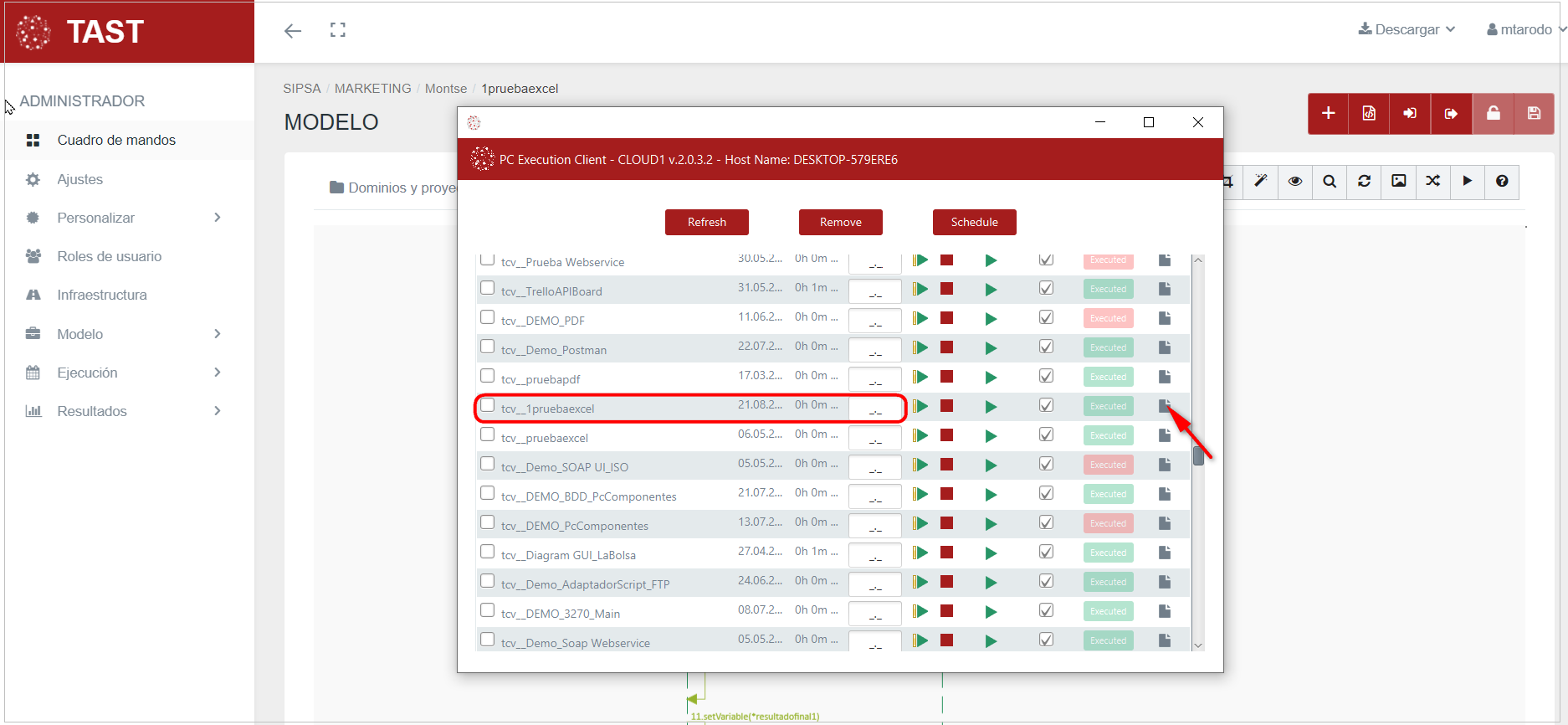1568x725 pixels.
Task: Stop tcv__Demo_Postman with red square
Action: [x=947, y=347]
